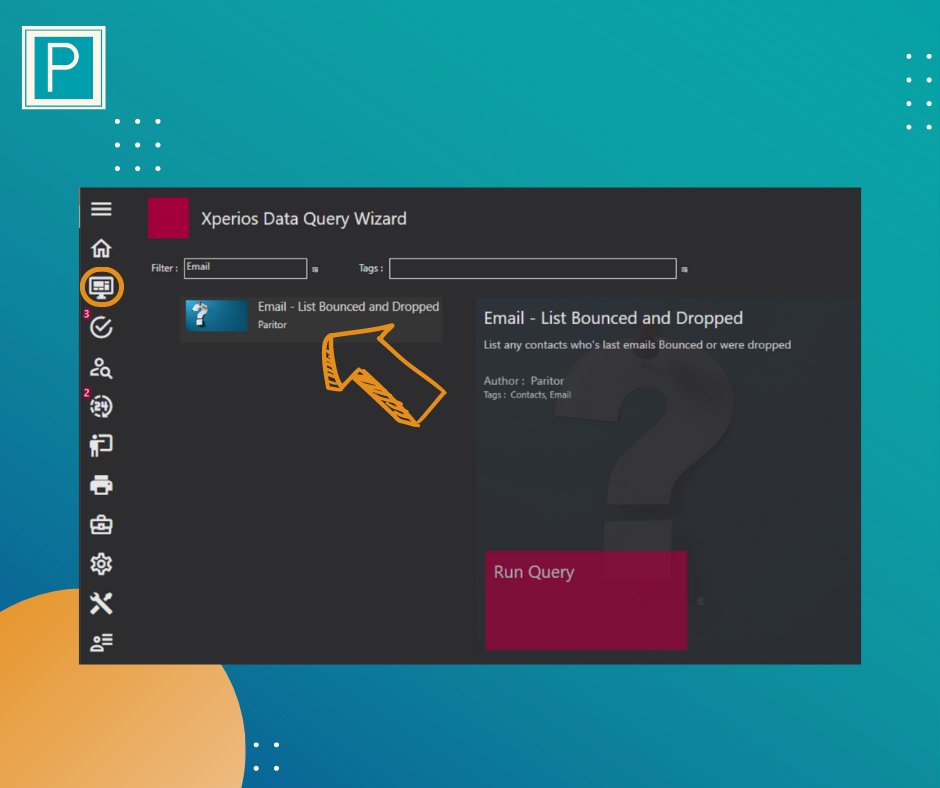Click the small icon beside Tags field
Image resolution: width=940 pixels, height=788 pixels.
[x=685, y=269]
